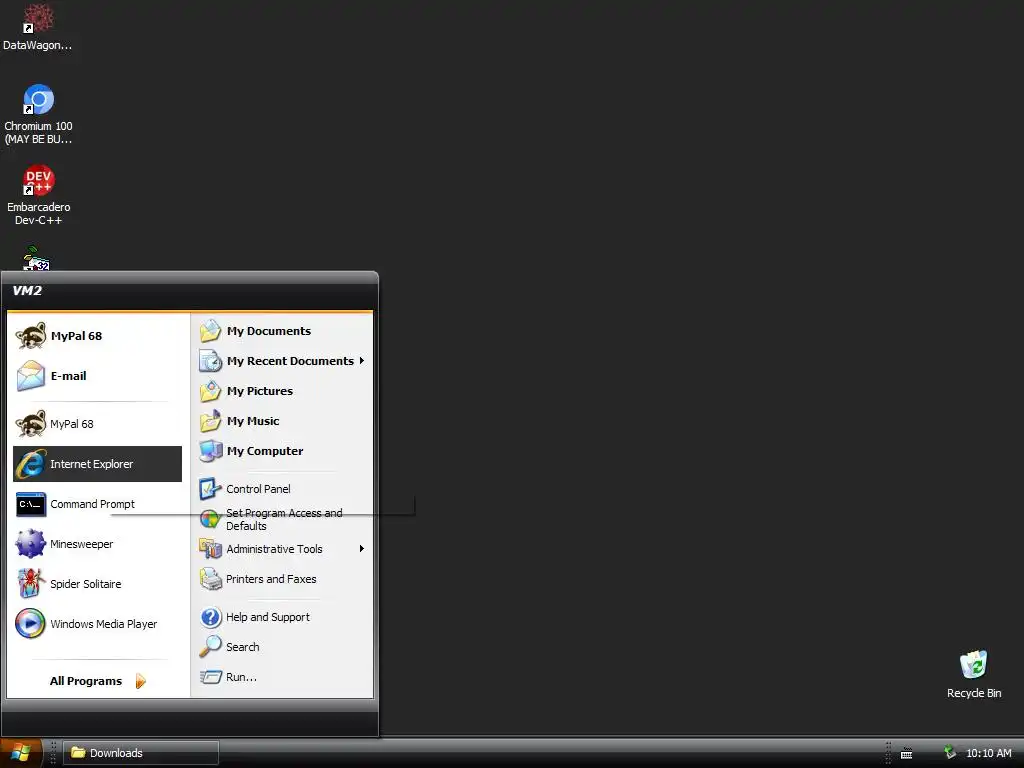This screenshot has width=1024, height=768.
Task: Select the Embarcadero Dev-C++ desktop shortcut
Action: click(38, 195)
